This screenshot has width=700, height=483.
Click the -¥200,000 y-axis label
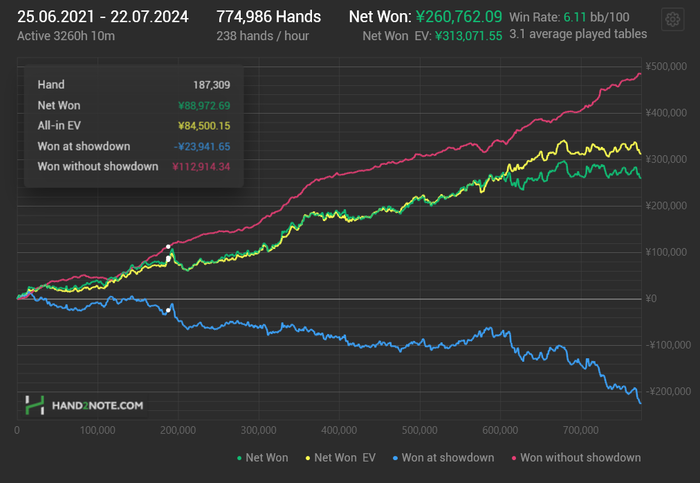pos(668,391)
